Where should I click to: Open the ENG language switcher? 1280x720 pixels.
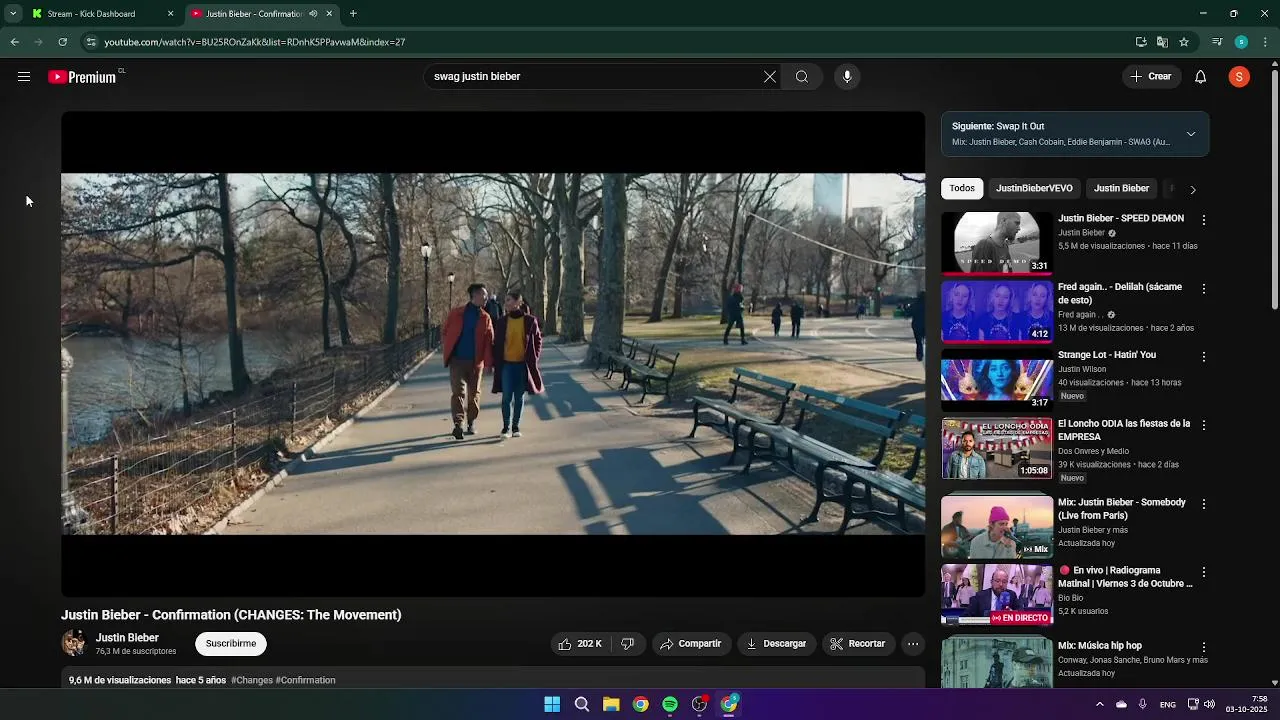click(x=1167, y=705)
